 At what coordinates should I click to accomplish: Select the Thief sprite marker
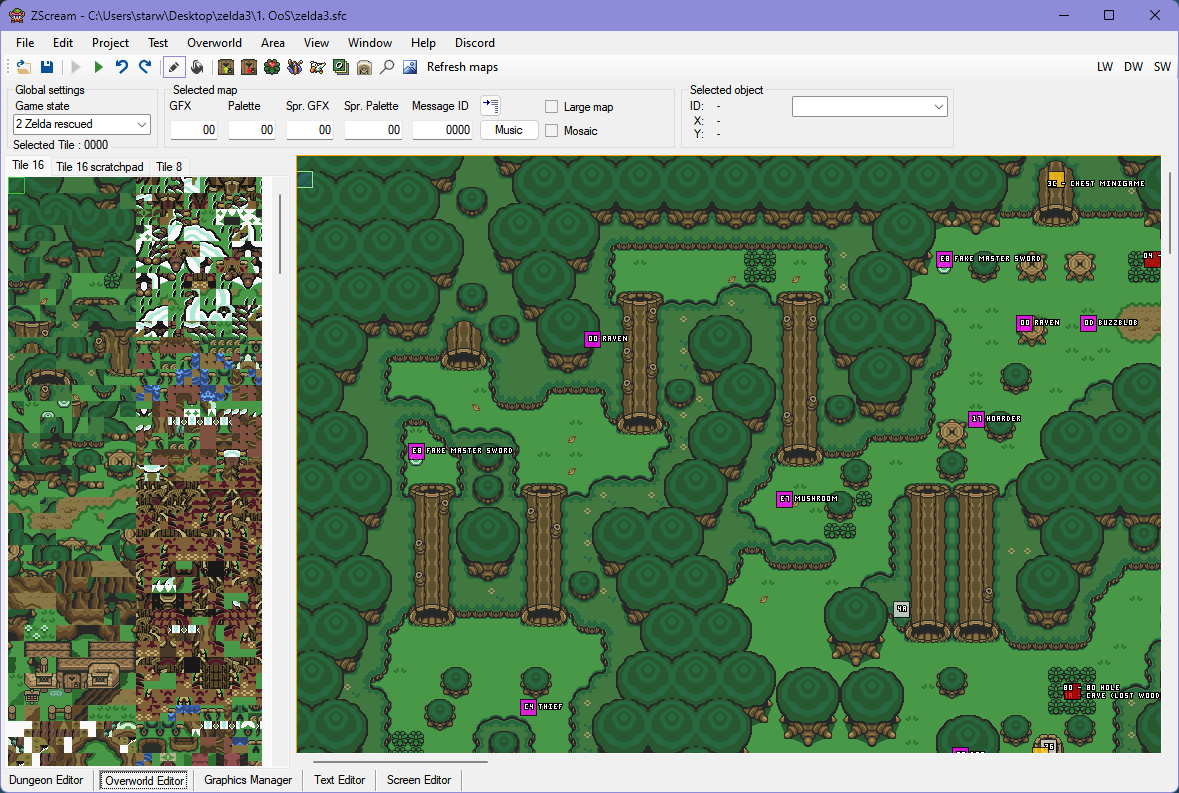529,707
